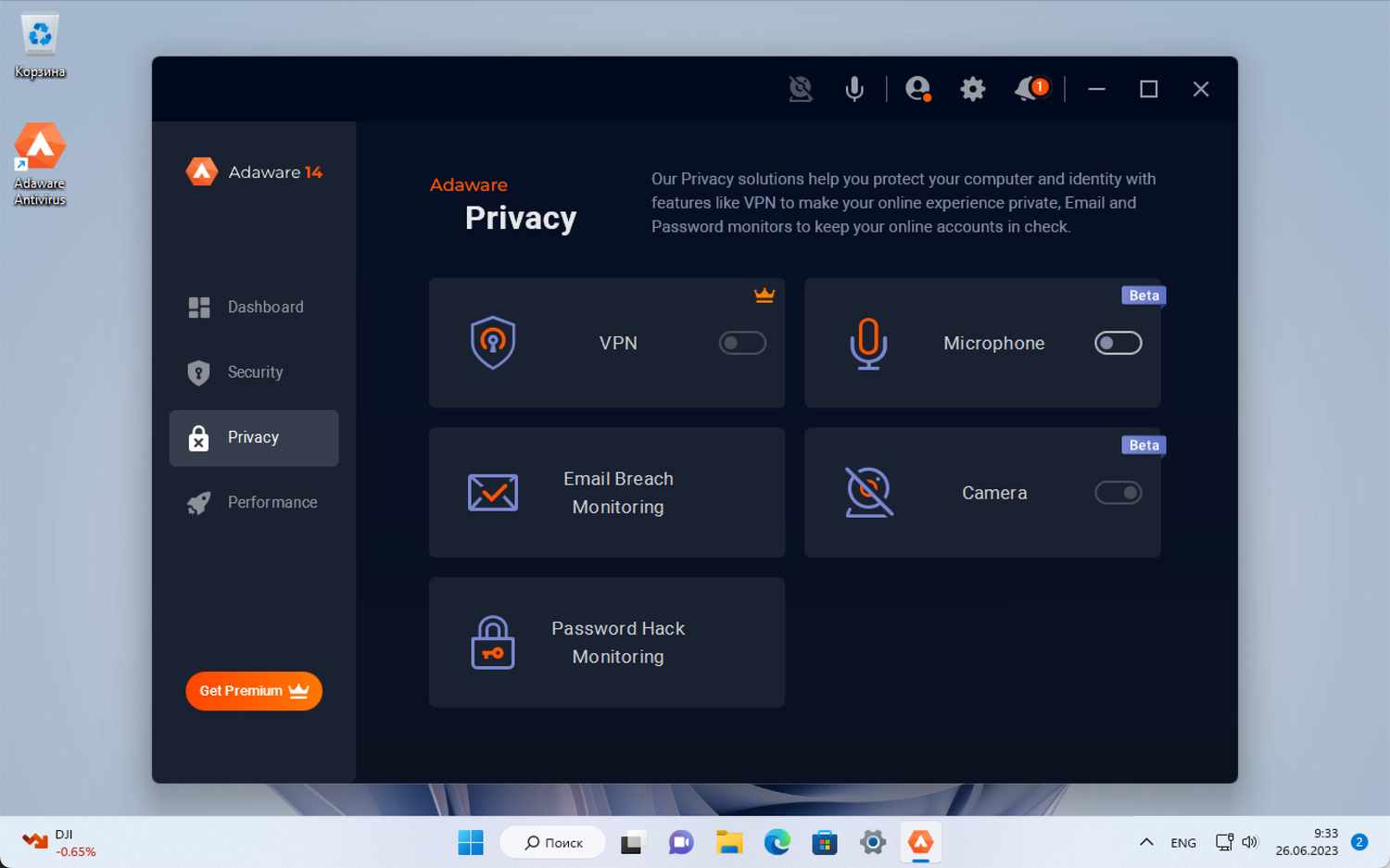Image resolution: width=1390 pixels, height=868 pixels.
Task: Open Password Hack Monitoring card
Action: [607, 643]
